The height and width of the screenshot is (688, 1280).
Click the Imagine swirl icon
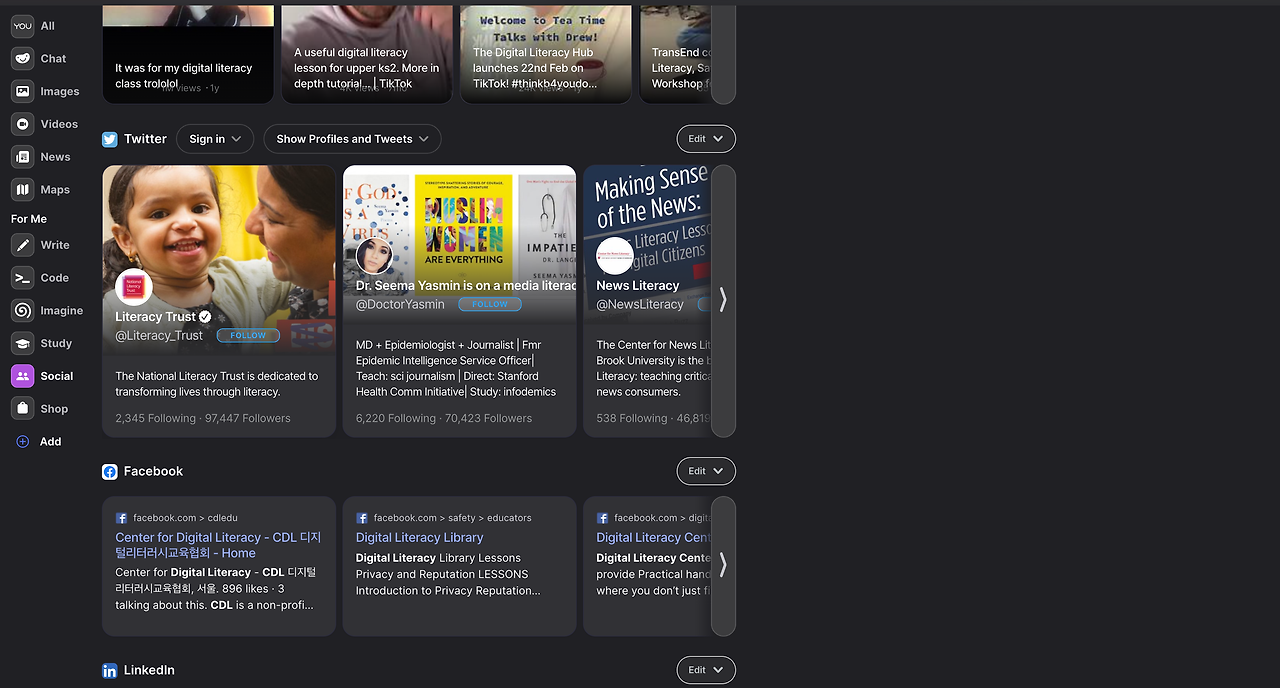22,311
